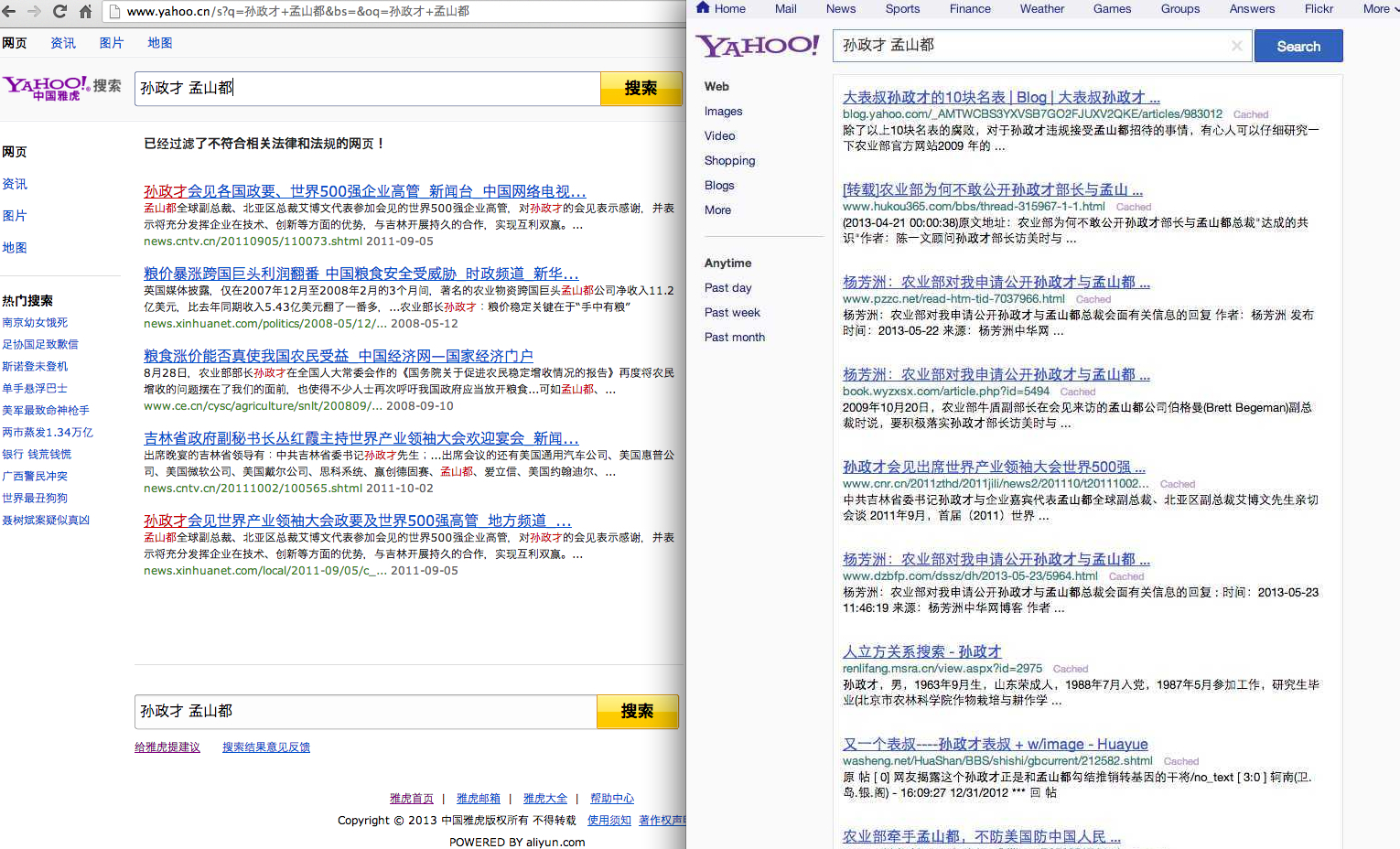This screenshot has height=849, width=1400.
Task: Filter results by Past day
Action: pos(727,288)
